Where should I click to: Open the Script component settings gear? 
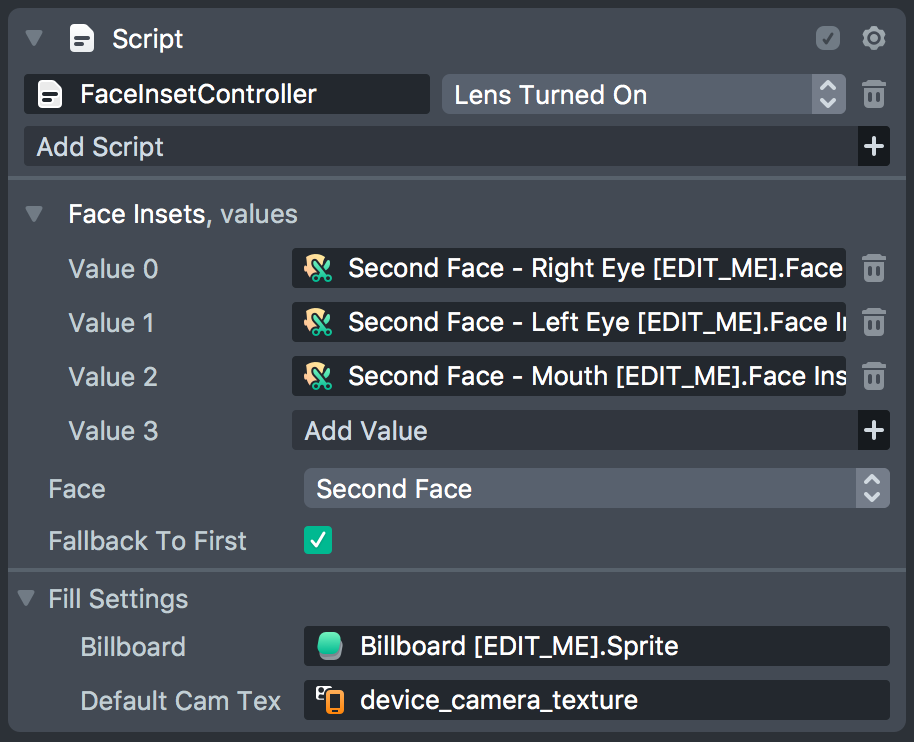[x=873, y=39]
